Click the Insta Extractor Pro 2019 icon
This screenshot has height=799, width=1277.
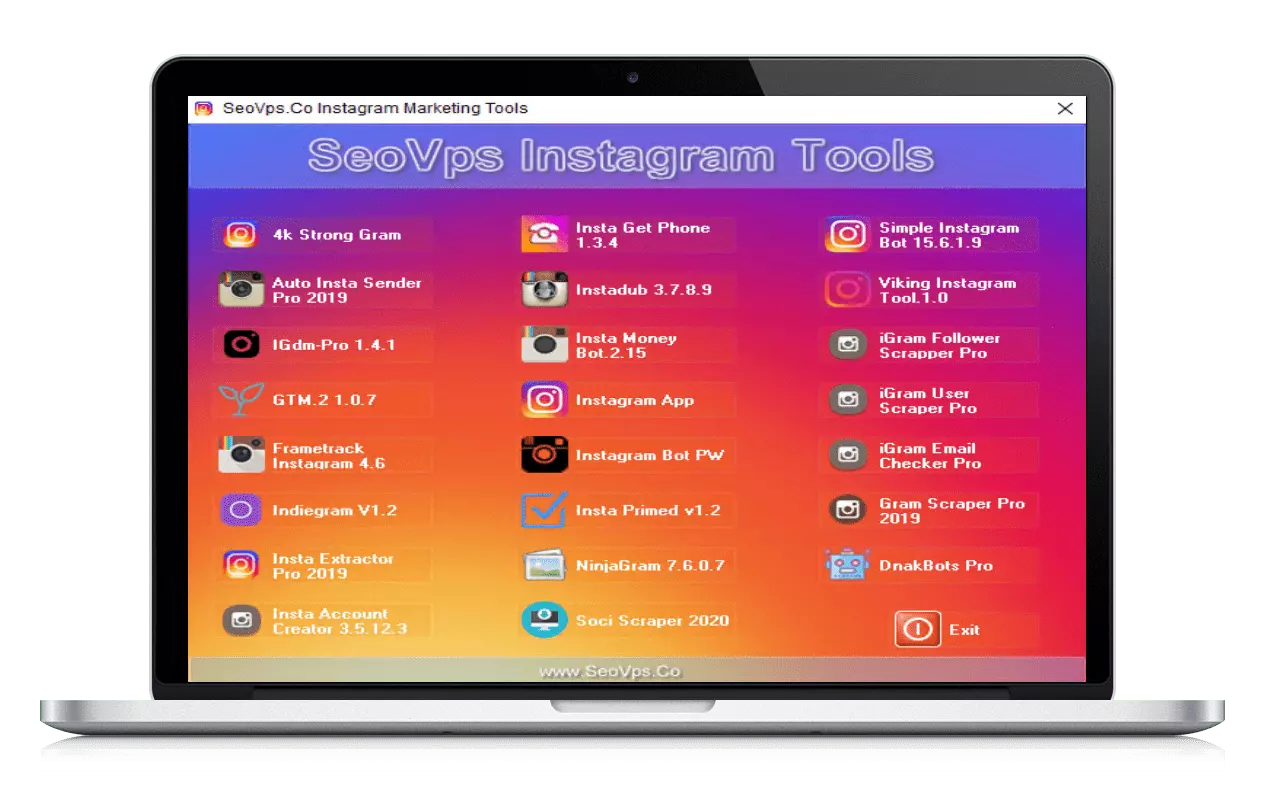tap(240, 565)
